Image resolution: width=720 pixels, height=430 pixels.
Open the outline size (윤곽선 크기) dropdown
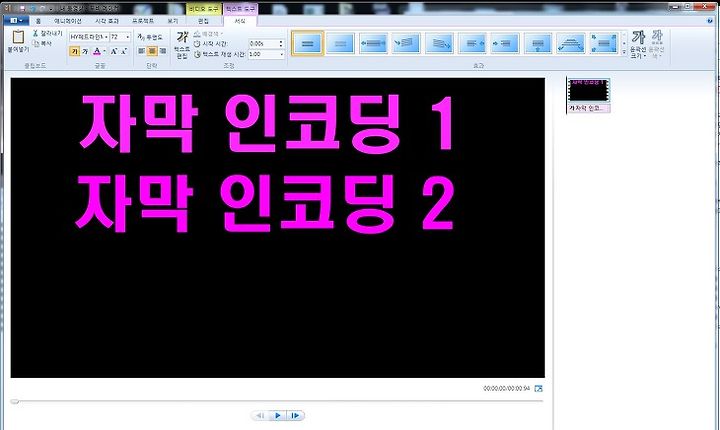[638, 45]
